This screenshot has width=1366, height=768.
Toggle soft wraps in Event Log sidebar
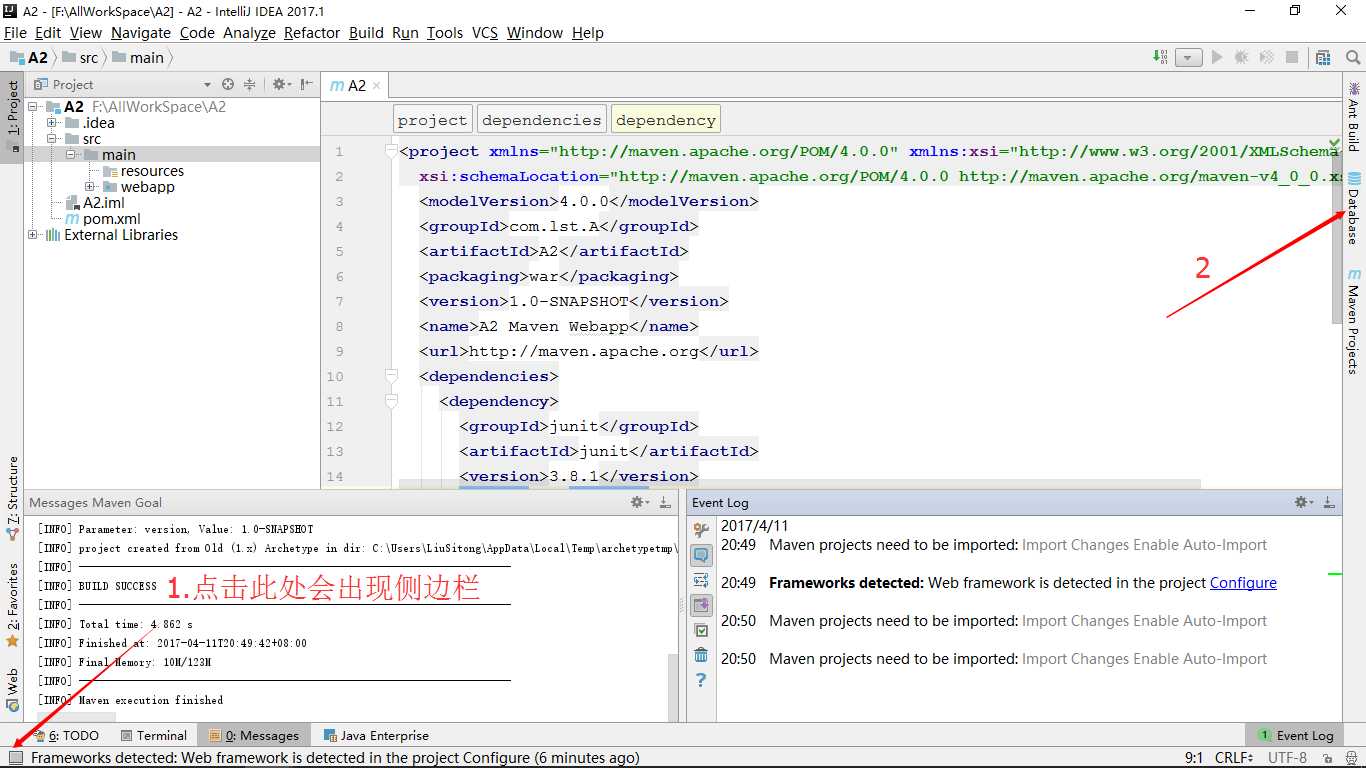tap(701, 580)
